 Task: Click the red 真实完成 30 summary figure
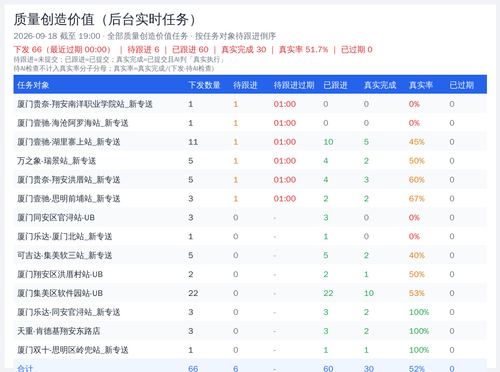[244, 50]
